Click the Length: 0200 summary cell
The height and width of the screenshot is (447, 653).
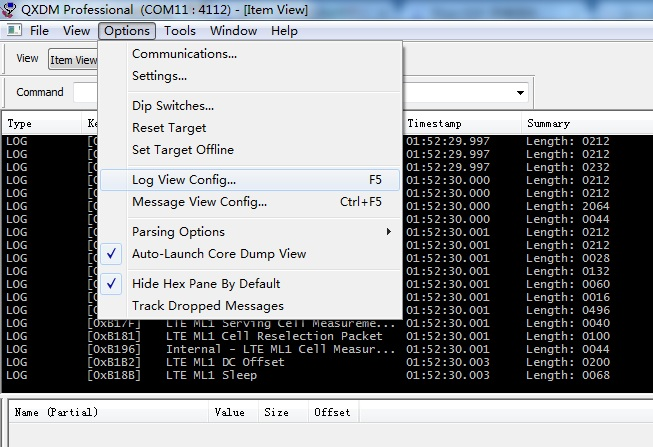(x=568, y=362)
